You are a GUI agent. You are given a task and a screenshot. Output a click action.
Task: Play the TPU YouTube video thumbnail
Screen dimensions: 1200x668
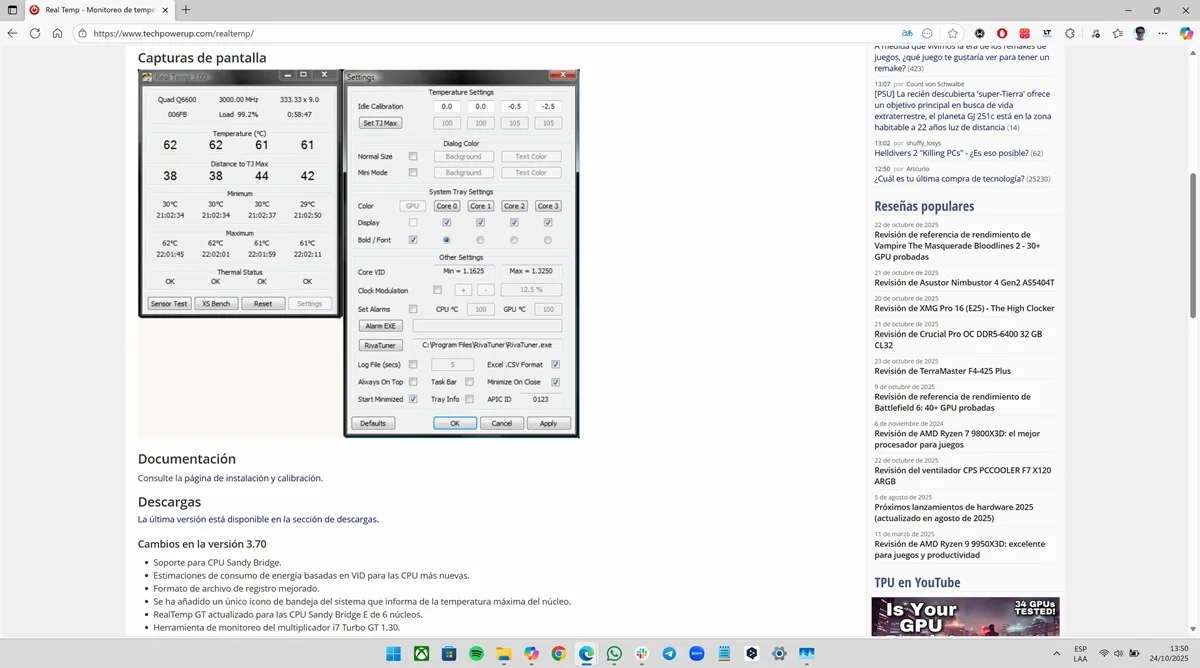click(x=965, y=617)
